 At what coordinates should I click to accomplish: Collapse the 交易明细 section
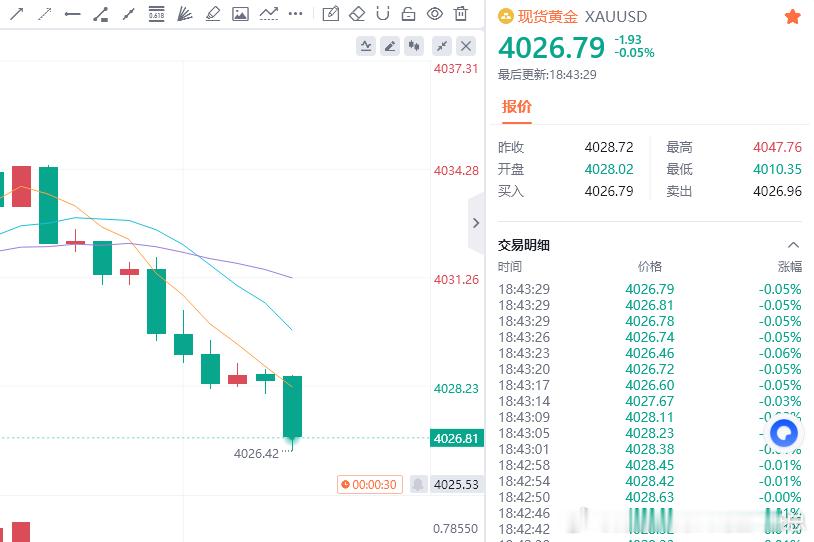coord(793,245)
